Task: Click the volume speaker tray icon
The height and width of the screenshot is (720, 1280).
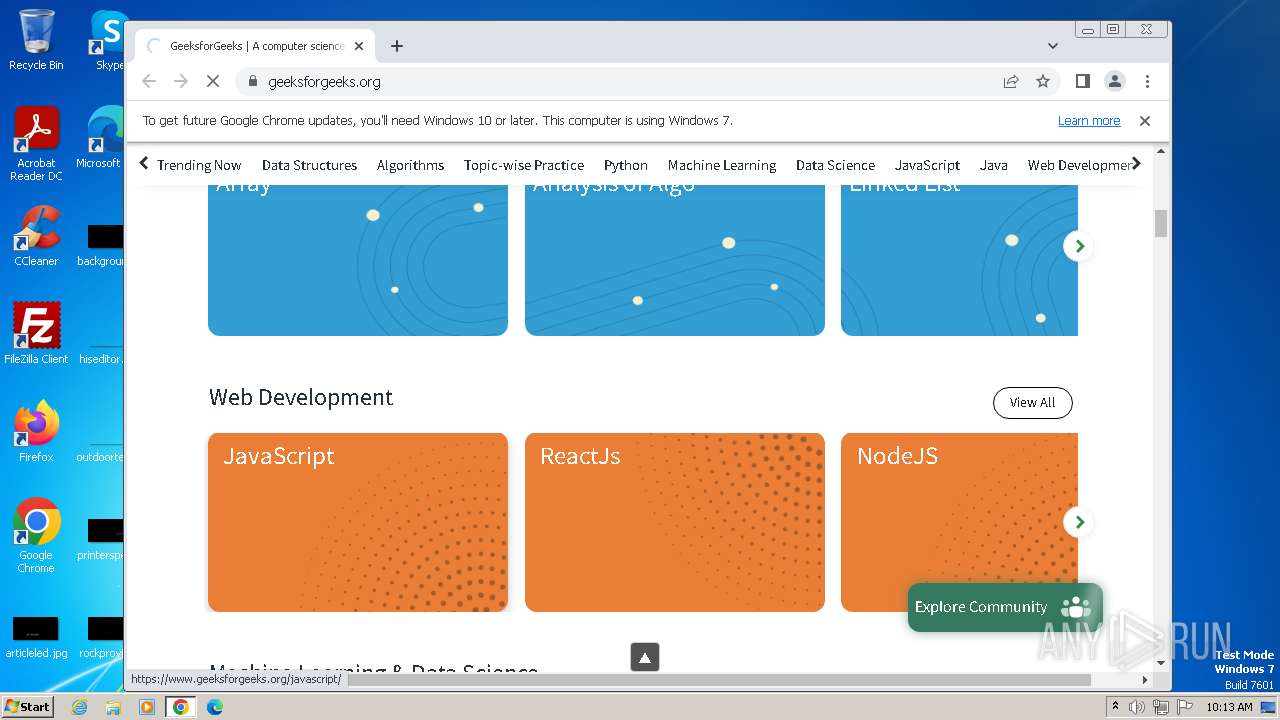Action: coord(1137,707)
